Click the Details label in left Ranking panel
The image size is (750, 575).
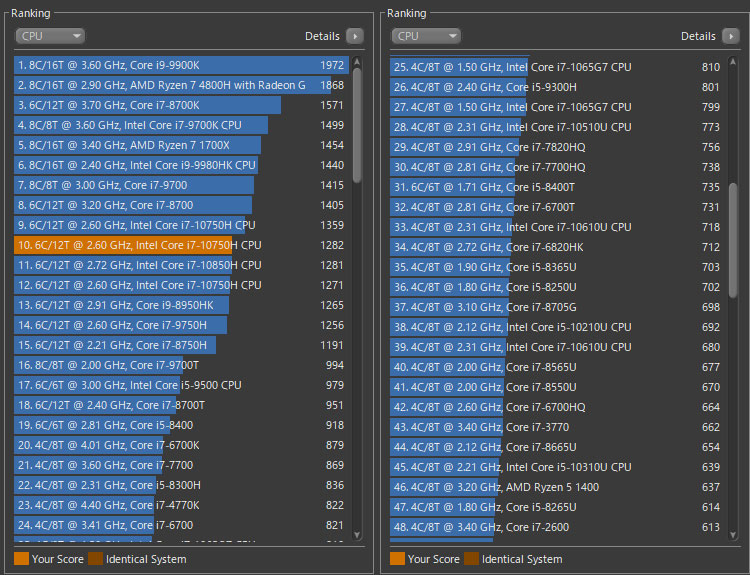point(322,36)
